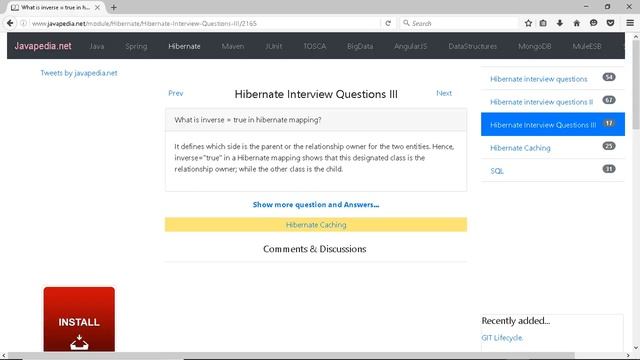Click the Comments & Discussions heading

point(315,249)
